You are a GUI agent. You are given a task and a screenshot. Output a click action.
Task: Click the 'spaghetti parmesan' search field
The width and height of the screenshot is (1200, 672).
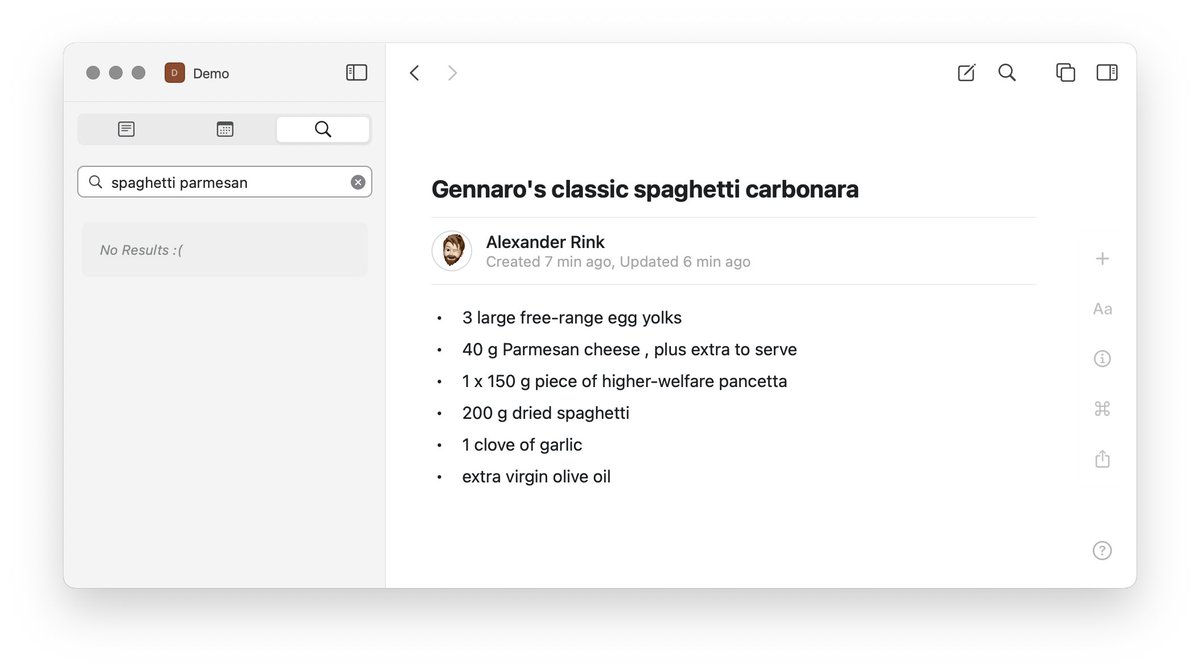[x=225, y=182]
